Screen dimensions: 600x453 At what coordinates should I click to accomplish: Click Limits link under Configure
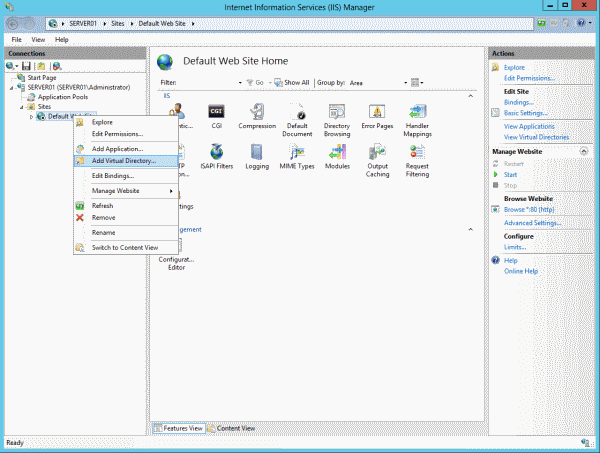[515, 247]
